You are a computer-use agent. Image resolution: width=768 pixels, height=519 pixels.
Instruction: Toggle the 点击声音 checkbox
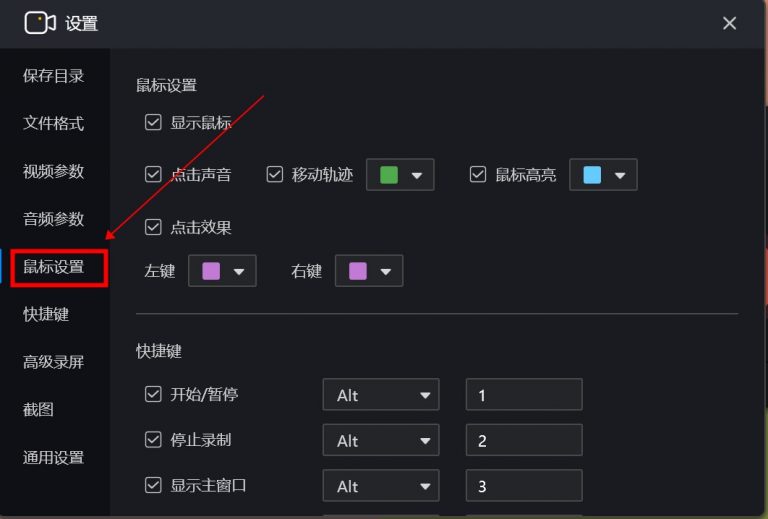click(153, 175)
